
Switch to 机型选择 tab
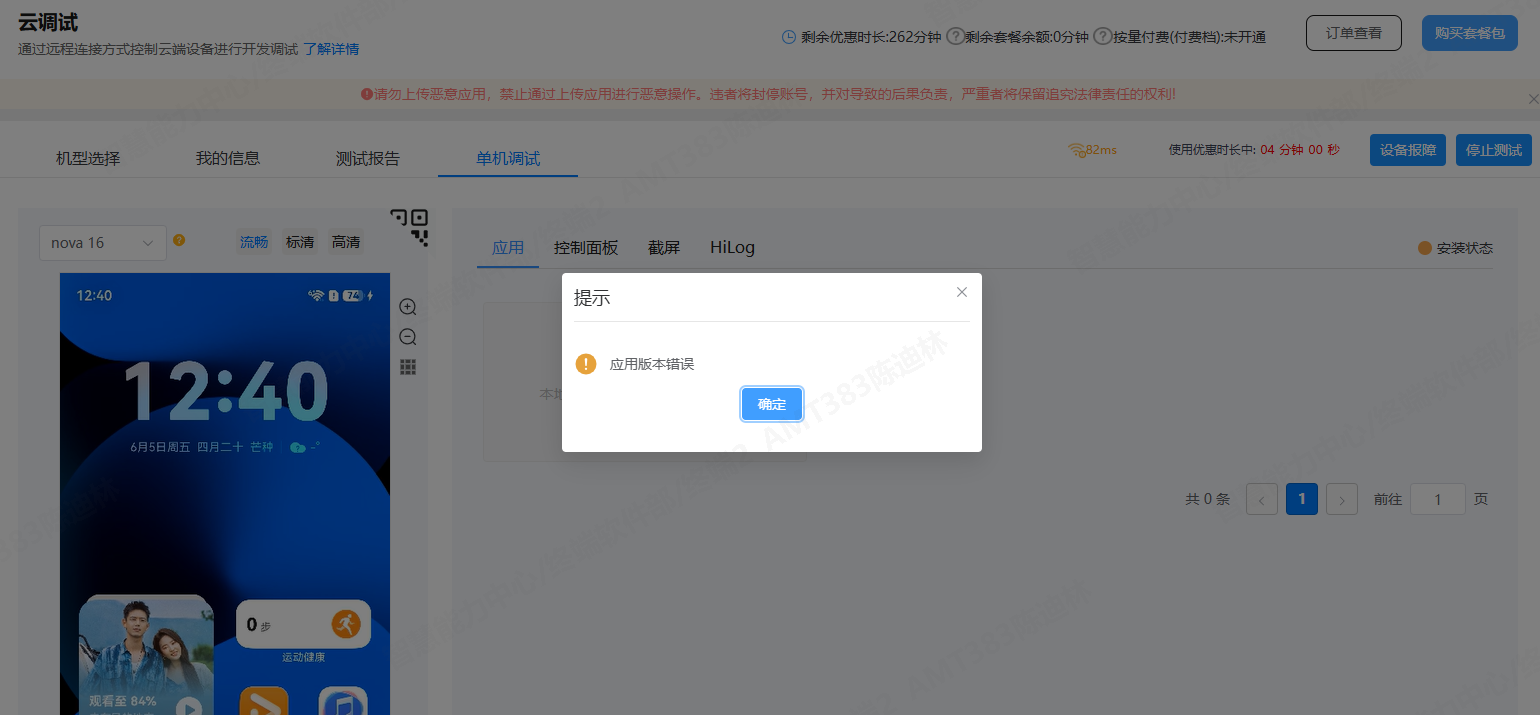point(88,158)
